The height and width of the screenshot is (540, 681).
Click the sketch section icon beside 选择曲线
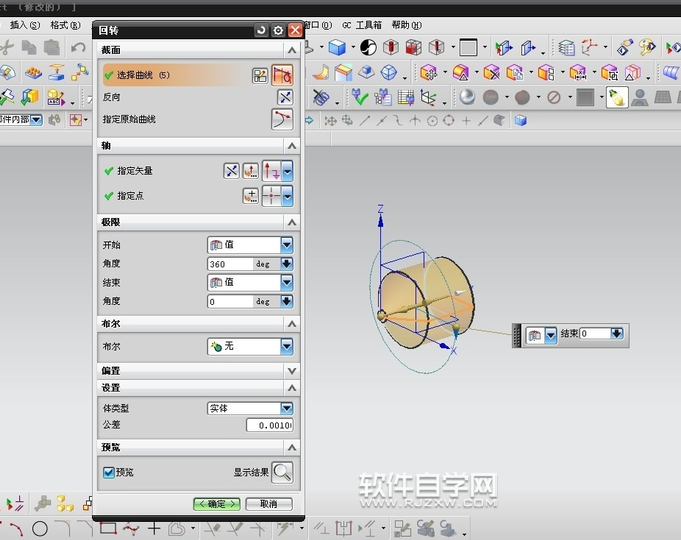[260, 75]
